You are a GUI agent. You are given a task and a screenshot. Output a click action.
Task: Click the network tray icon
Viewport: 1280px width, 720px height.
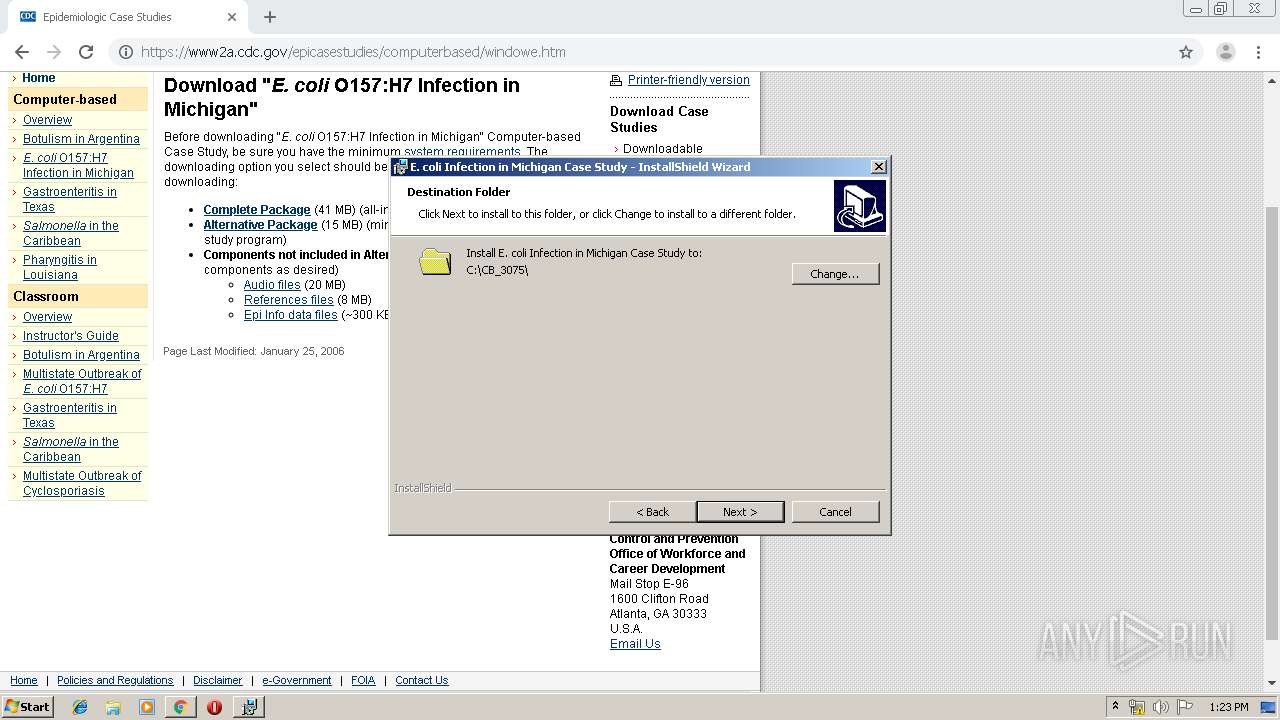click(1137, 707)
